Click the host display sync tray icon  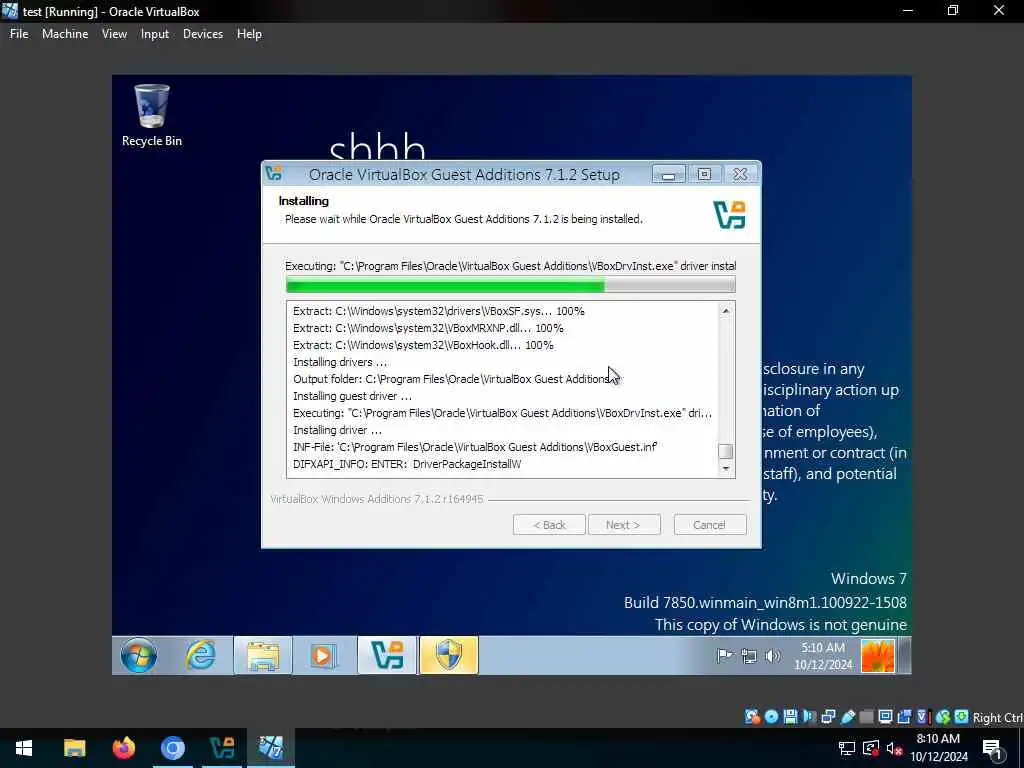tap(871, 748)
